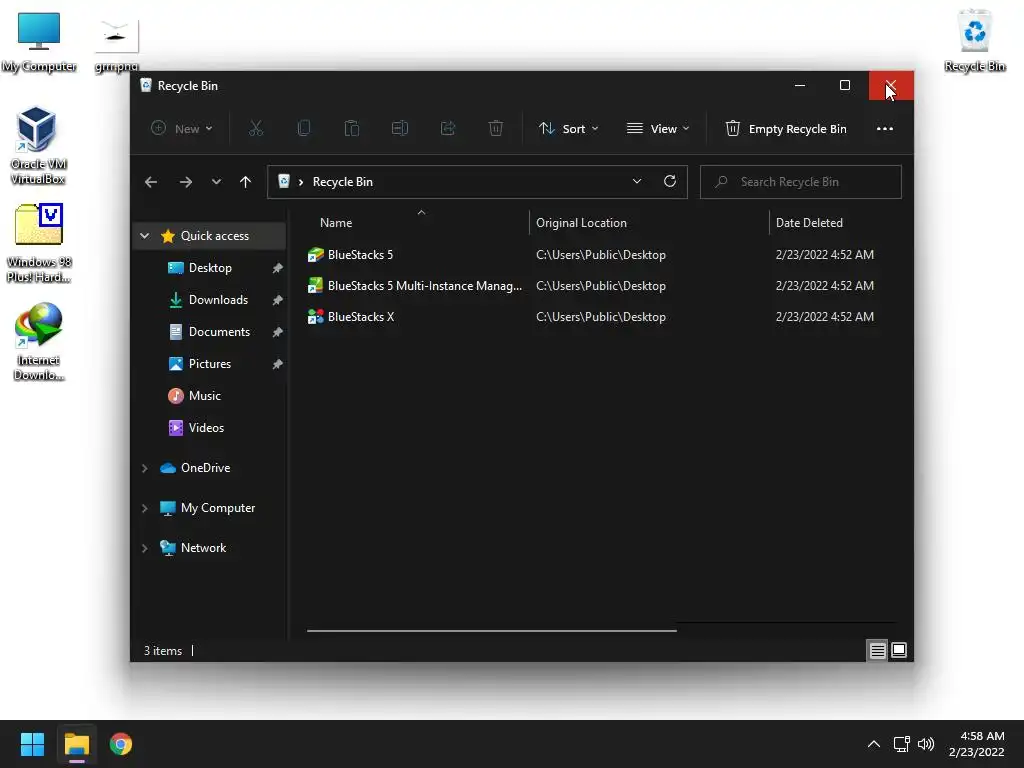Click the Paste clipboard icon

[351, 129]
